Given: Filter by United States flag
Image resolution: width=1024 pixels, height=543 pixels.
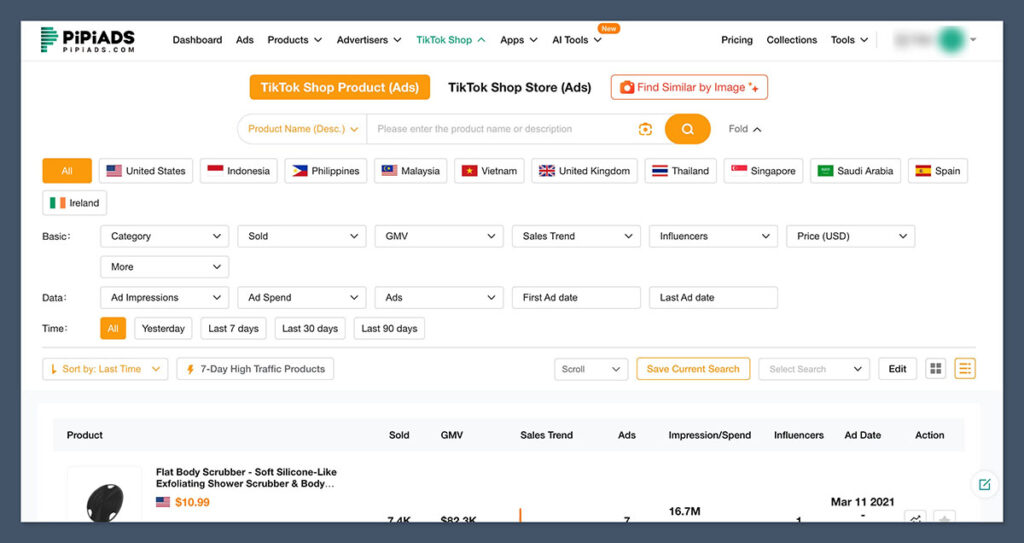Looking at the screenshot, I should [146, 171].
